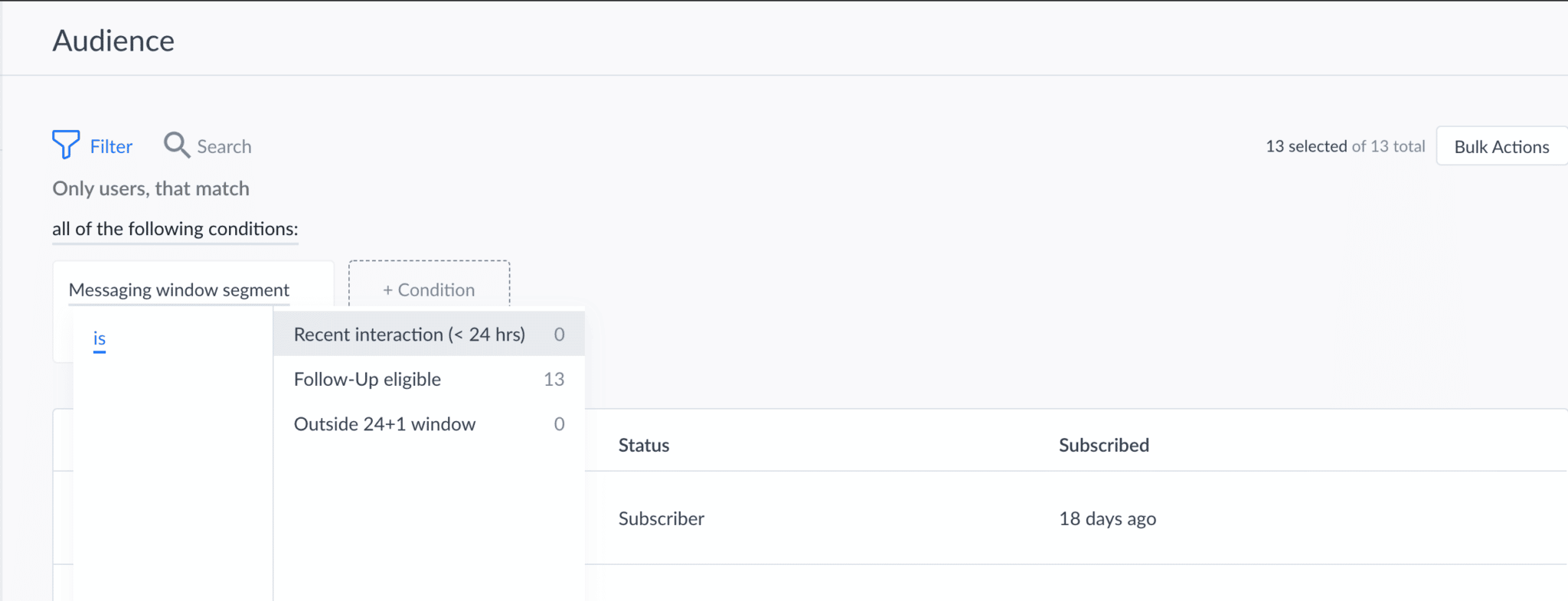Click the 13 count beside Follow-Up eligible
Screen dimensions: 1568x601
tap(554, 380)
